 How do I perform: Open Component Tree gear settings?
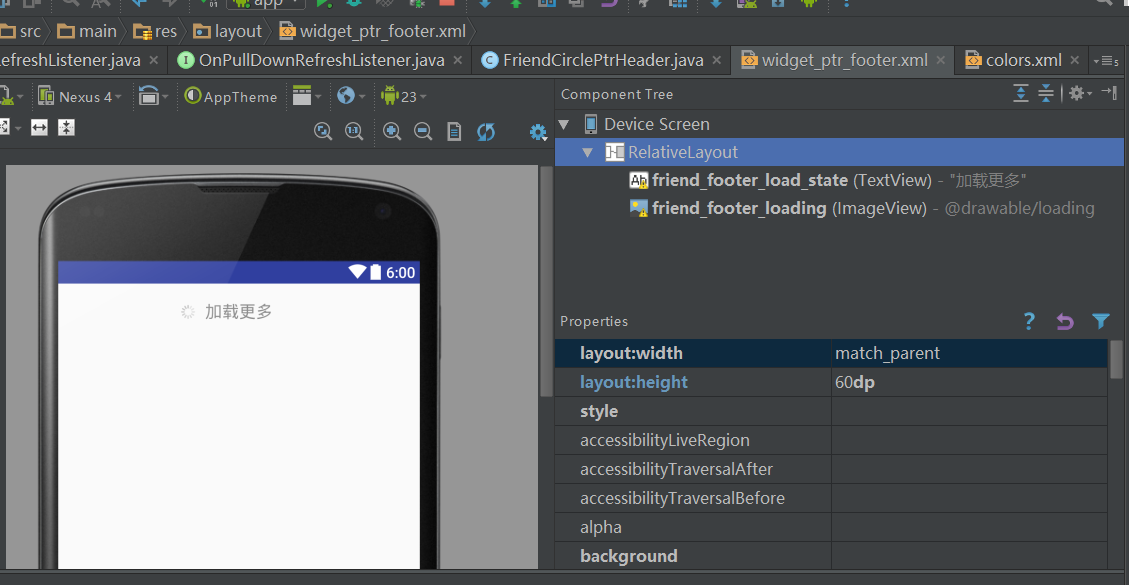pos(1079,93)
